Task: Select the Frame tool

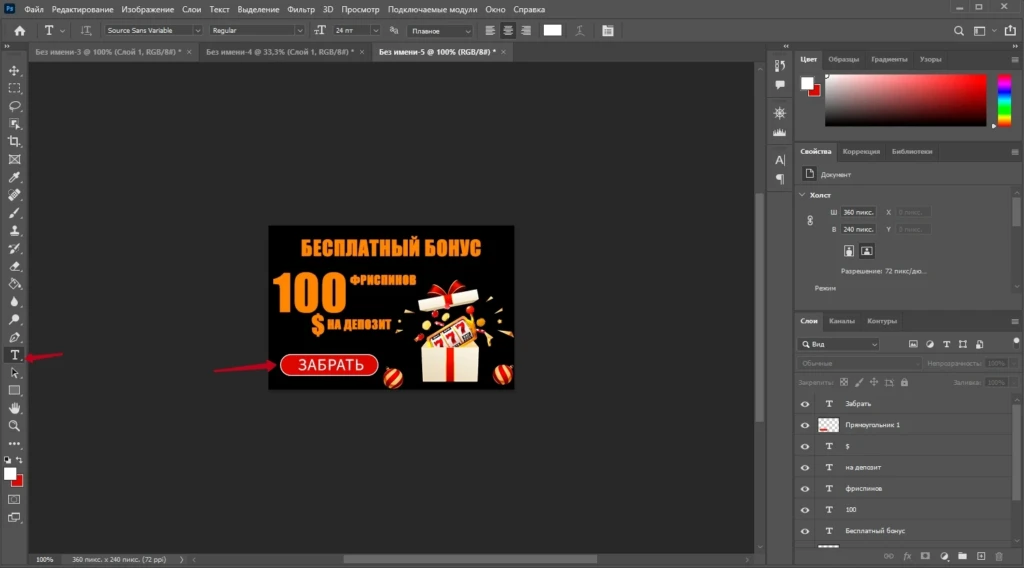Action: click(x=14, y=159)
